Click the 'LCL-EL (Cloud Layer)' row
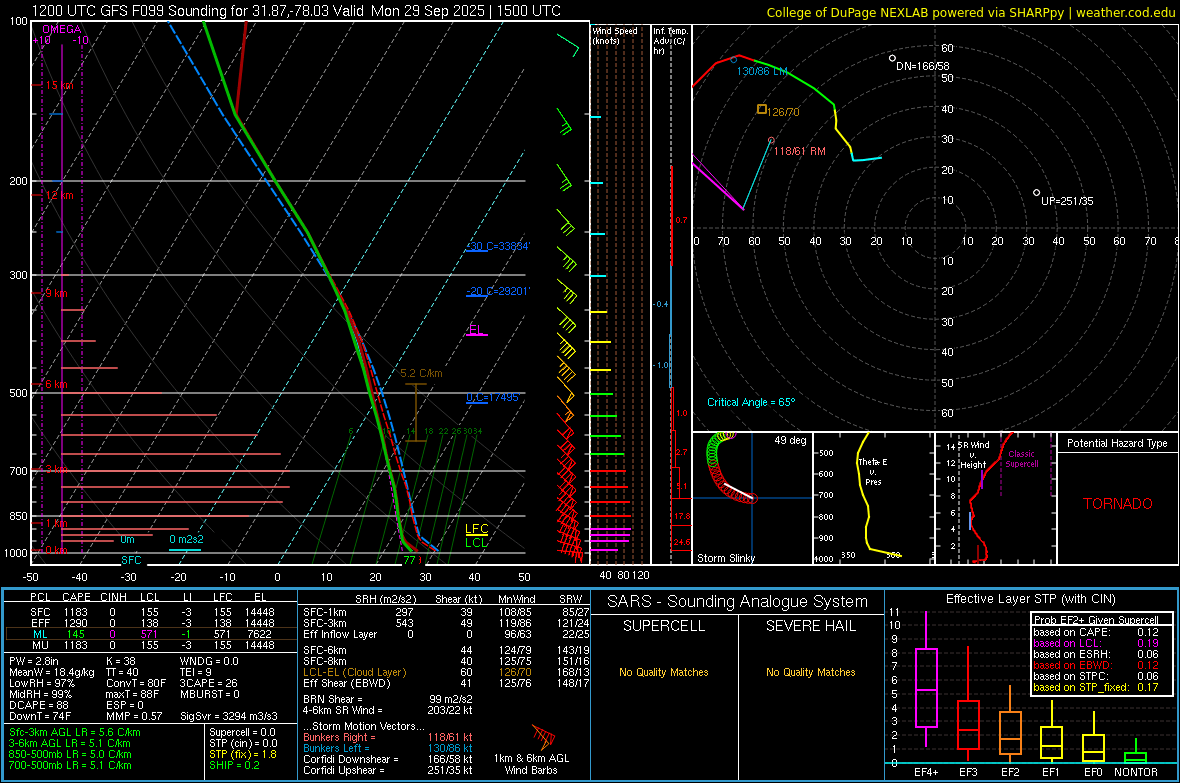 pos(446,672)
